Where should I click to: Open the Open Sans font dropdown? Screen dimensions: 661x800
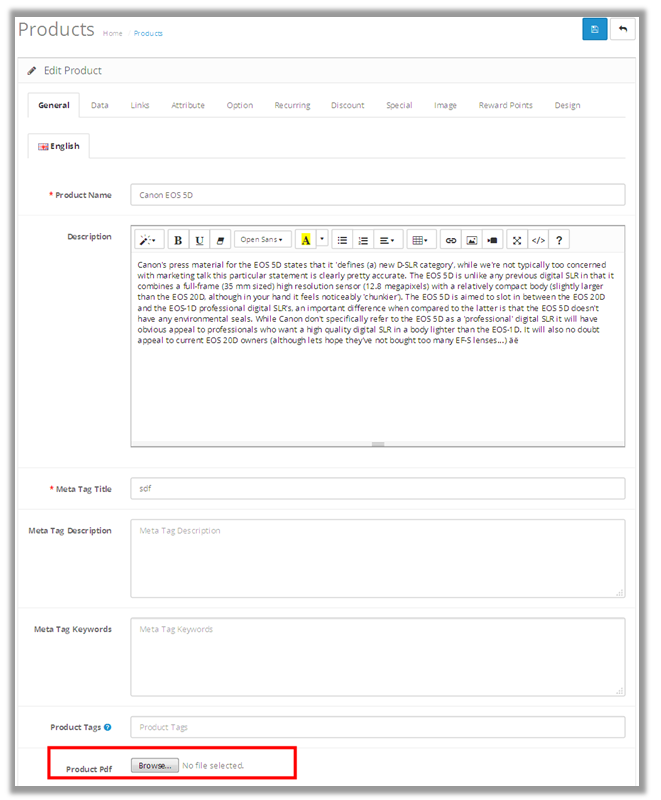pyautogui.click(x=262, y=239)
